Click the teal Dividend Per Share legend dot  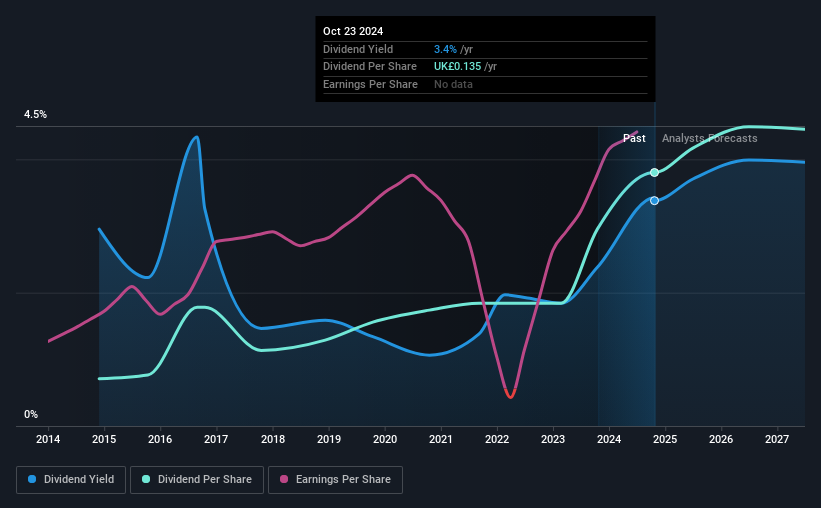click(146, 479)
